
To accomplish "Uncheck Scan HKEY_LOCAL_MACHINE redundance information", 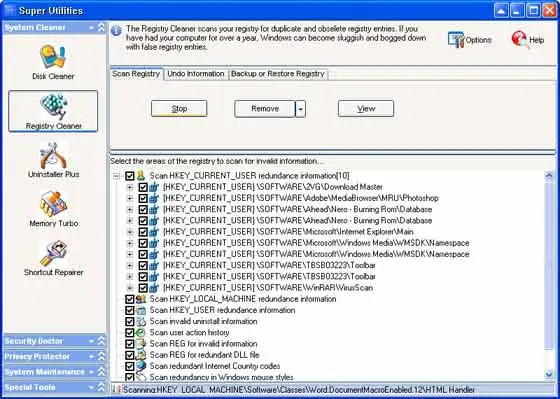I will coord(130,299).
